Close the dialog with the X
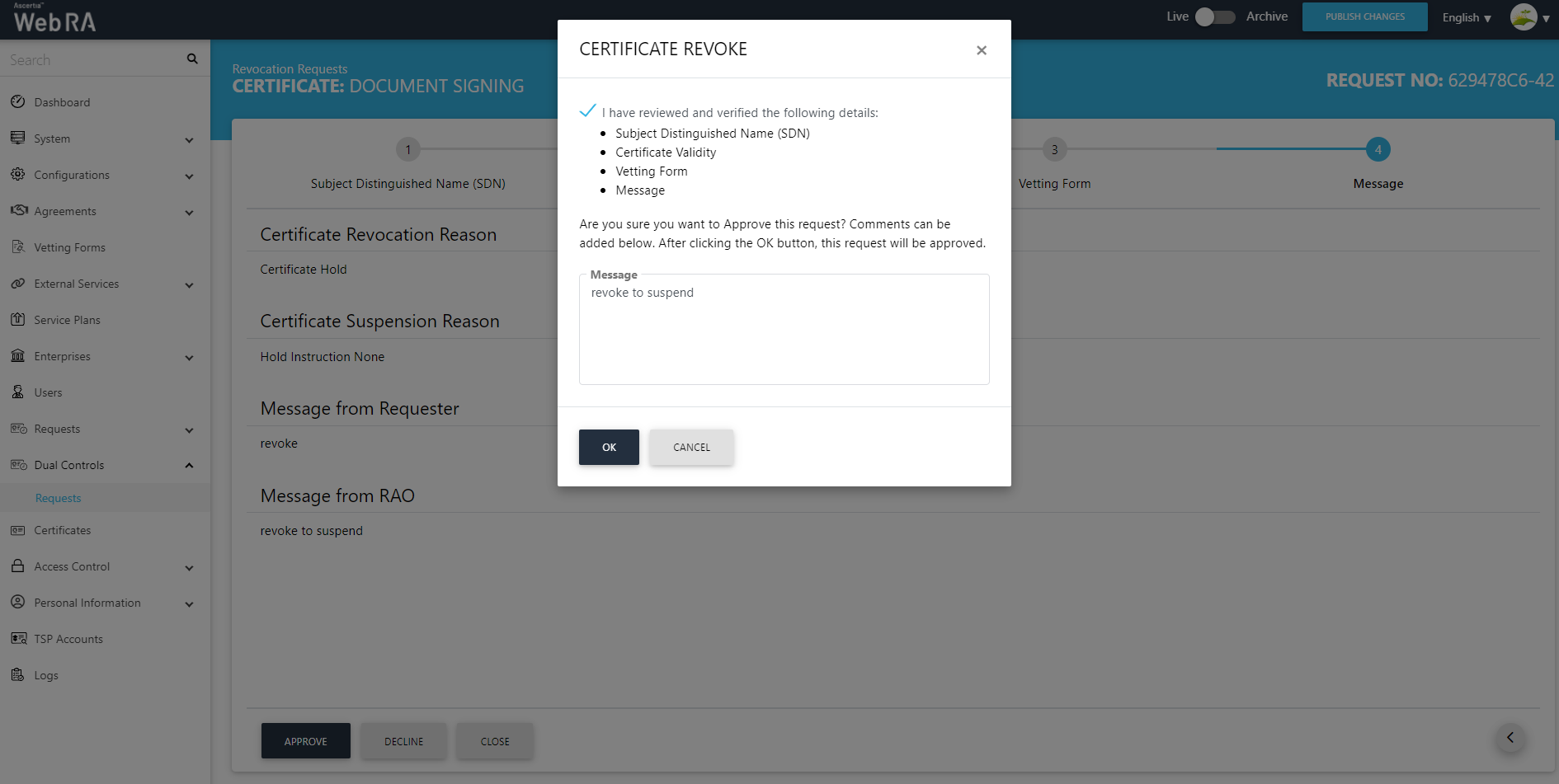The width and height of the screenshot is (1559, 784). (981, 50)
